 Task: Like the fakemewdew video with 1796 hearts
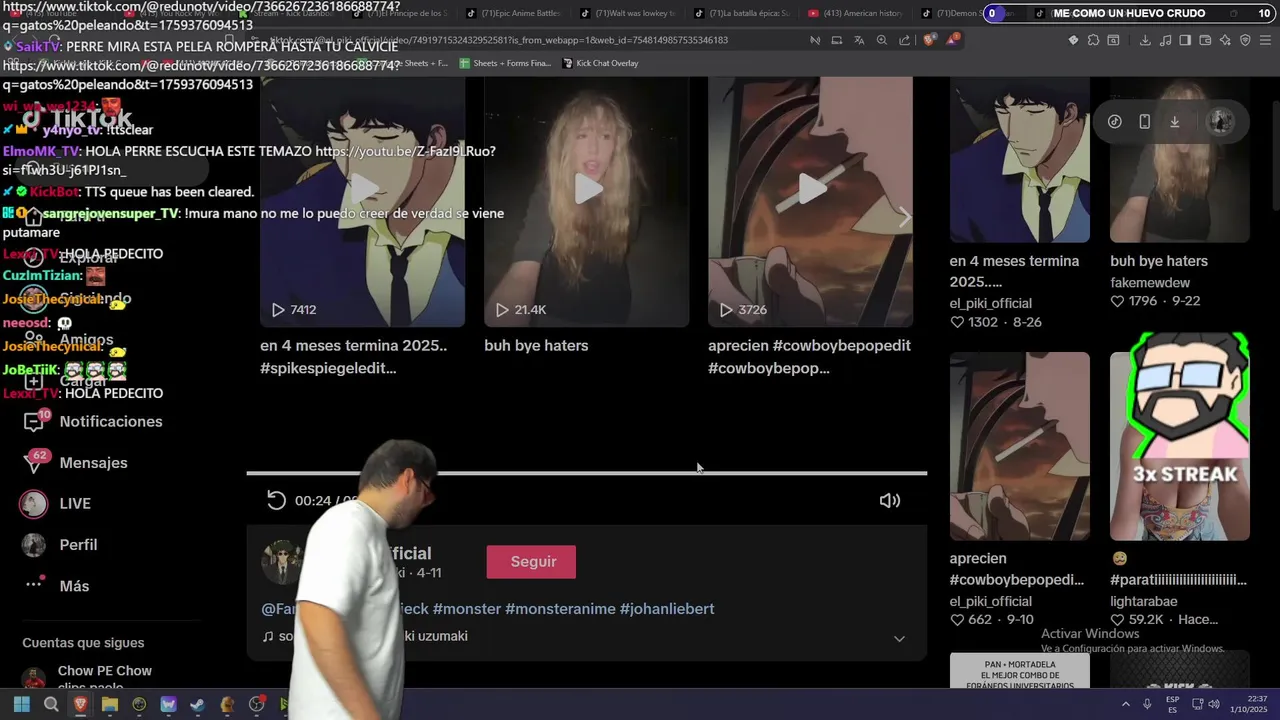point(1117,301)
